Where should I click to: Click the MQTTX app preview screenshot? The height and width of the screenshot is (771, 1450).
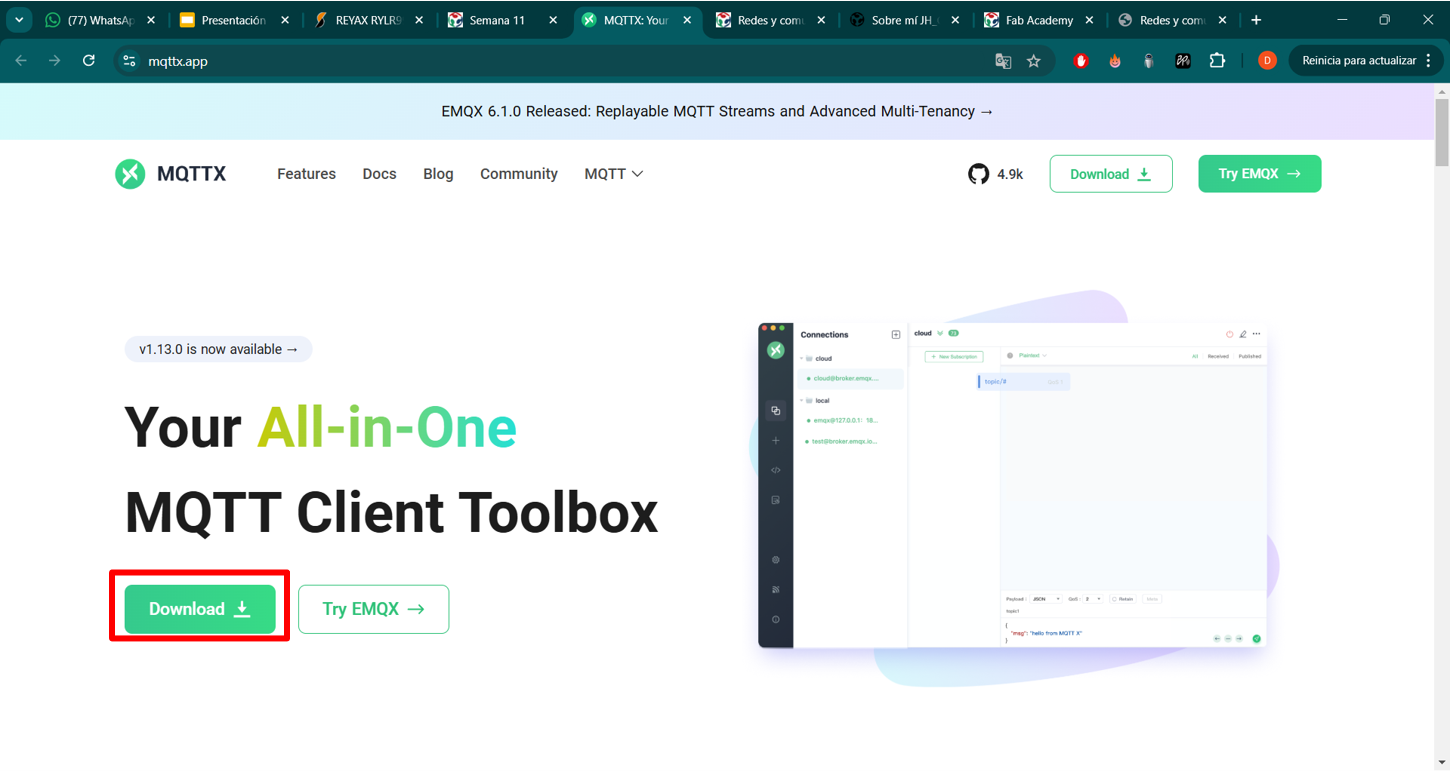click(1012, 485)
